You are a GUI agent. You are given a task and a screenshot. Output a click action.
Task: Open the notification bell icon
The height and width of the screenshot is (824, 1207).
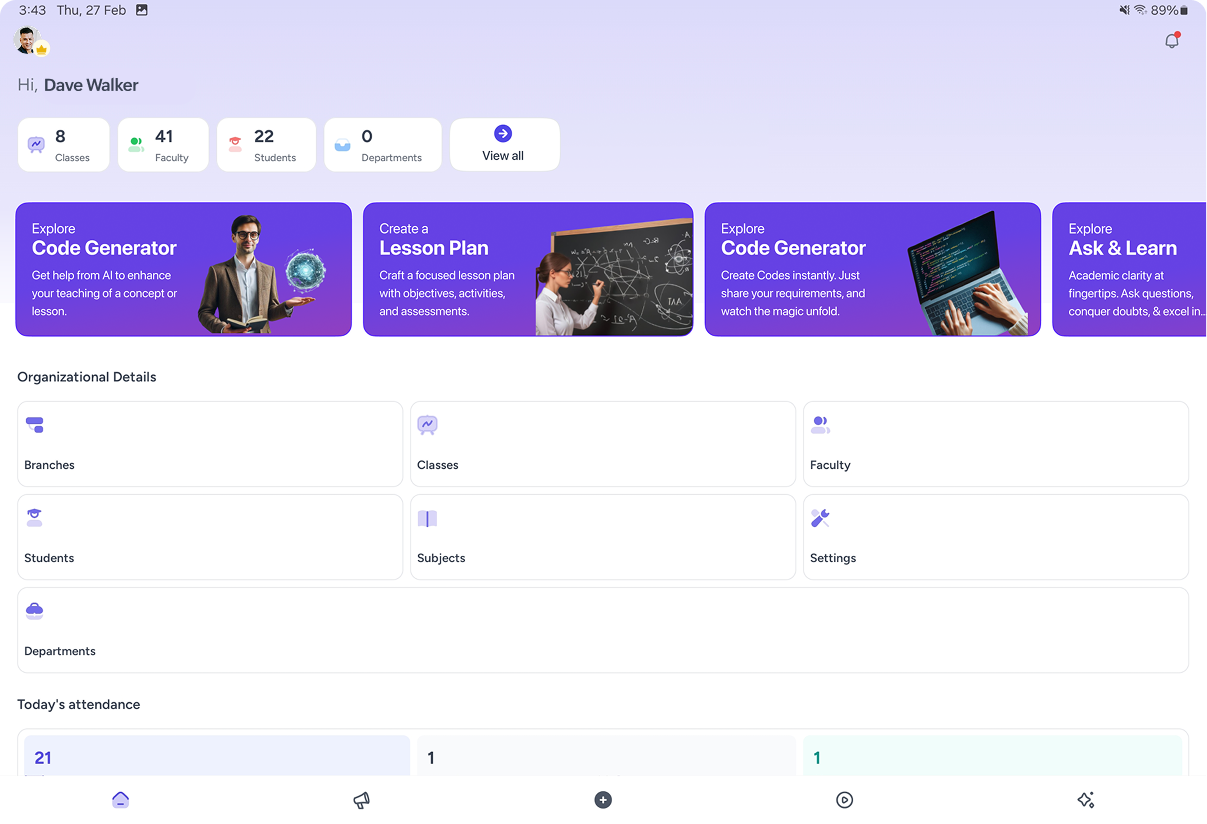(x=1172, y=41)
